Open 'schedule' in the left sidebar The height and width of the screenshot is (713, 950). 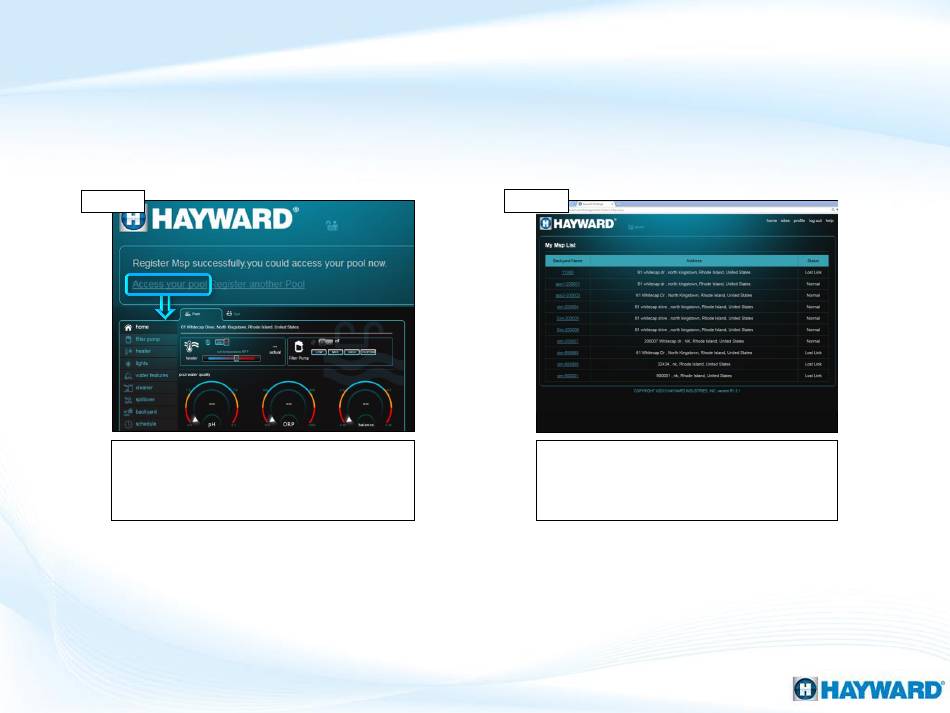(146, 424)
